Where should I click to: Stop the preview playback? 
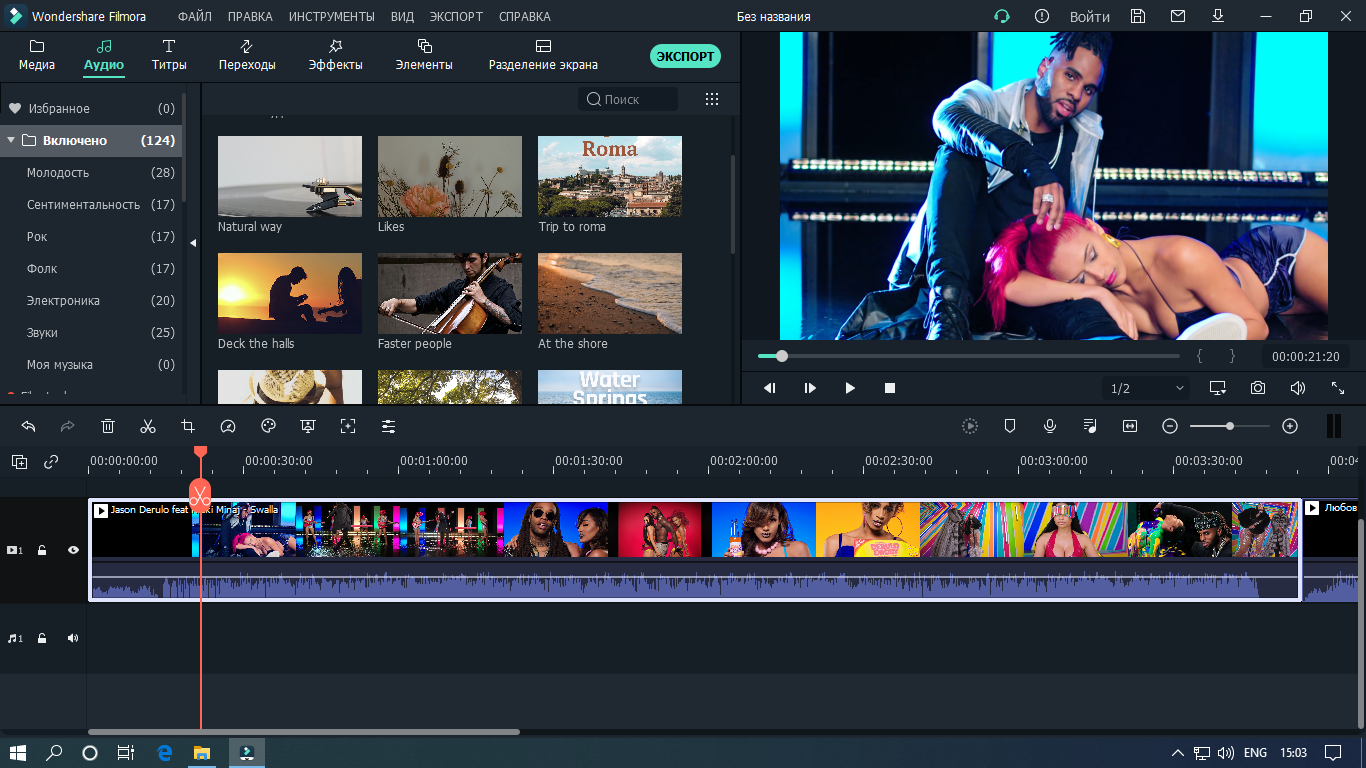[890, 388]
